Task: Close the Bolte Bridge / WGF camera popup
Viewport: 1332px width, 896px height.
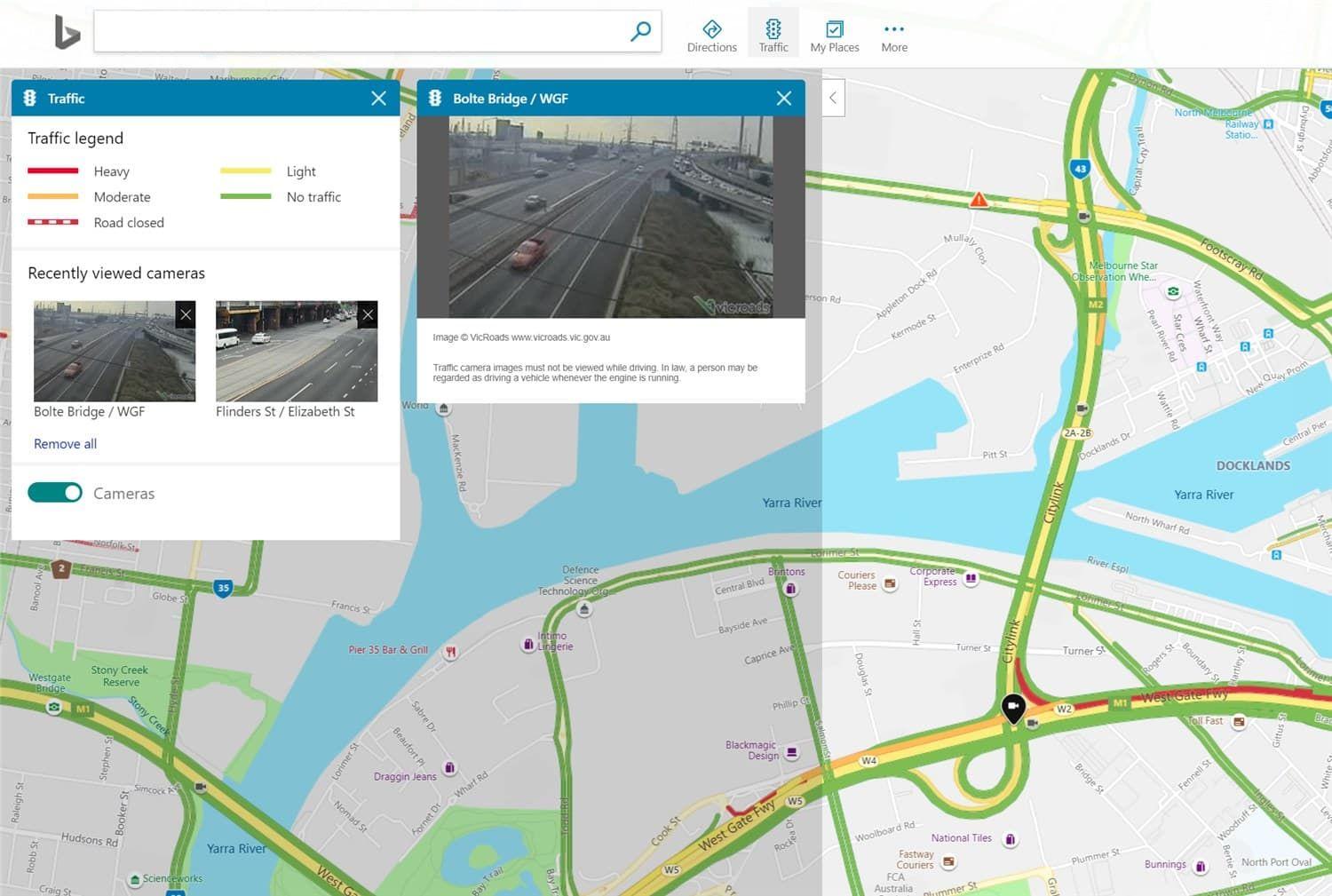Action: [x=783, y=99]
